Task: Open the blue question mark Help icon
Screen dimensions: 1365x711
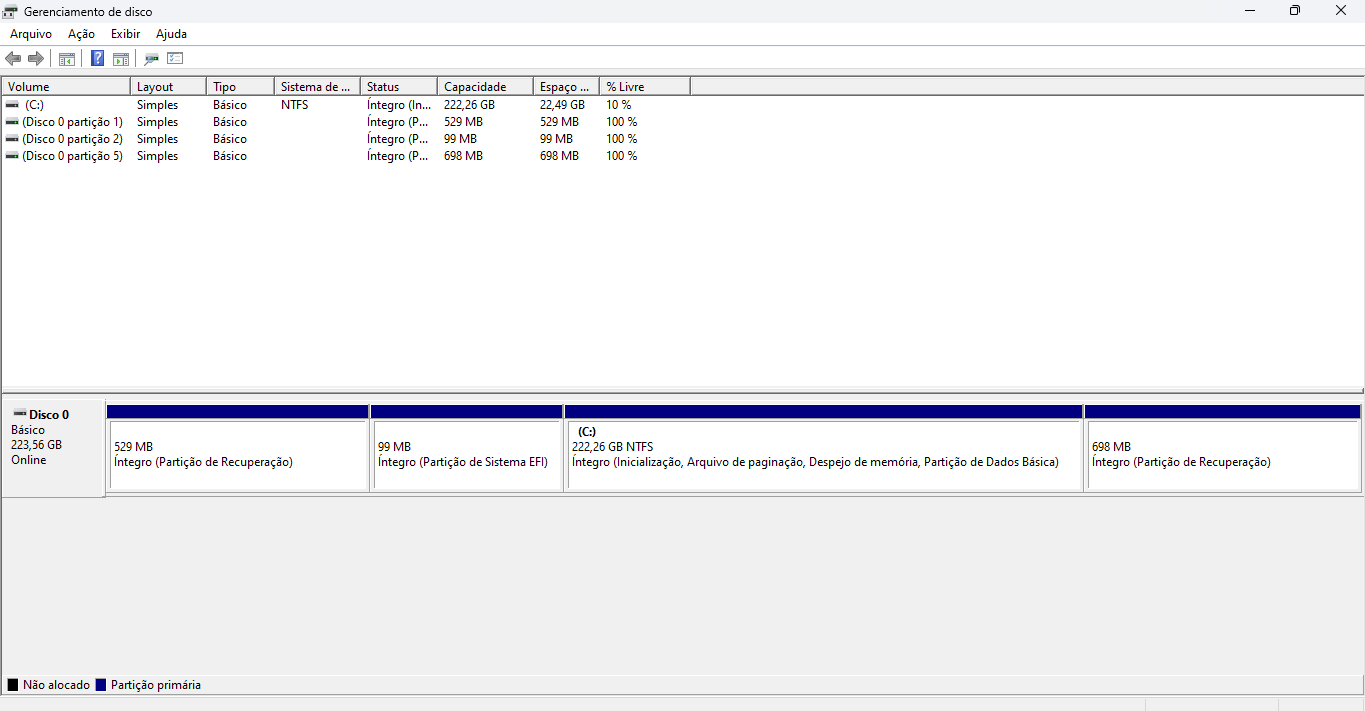Action: tap(97, 59)
